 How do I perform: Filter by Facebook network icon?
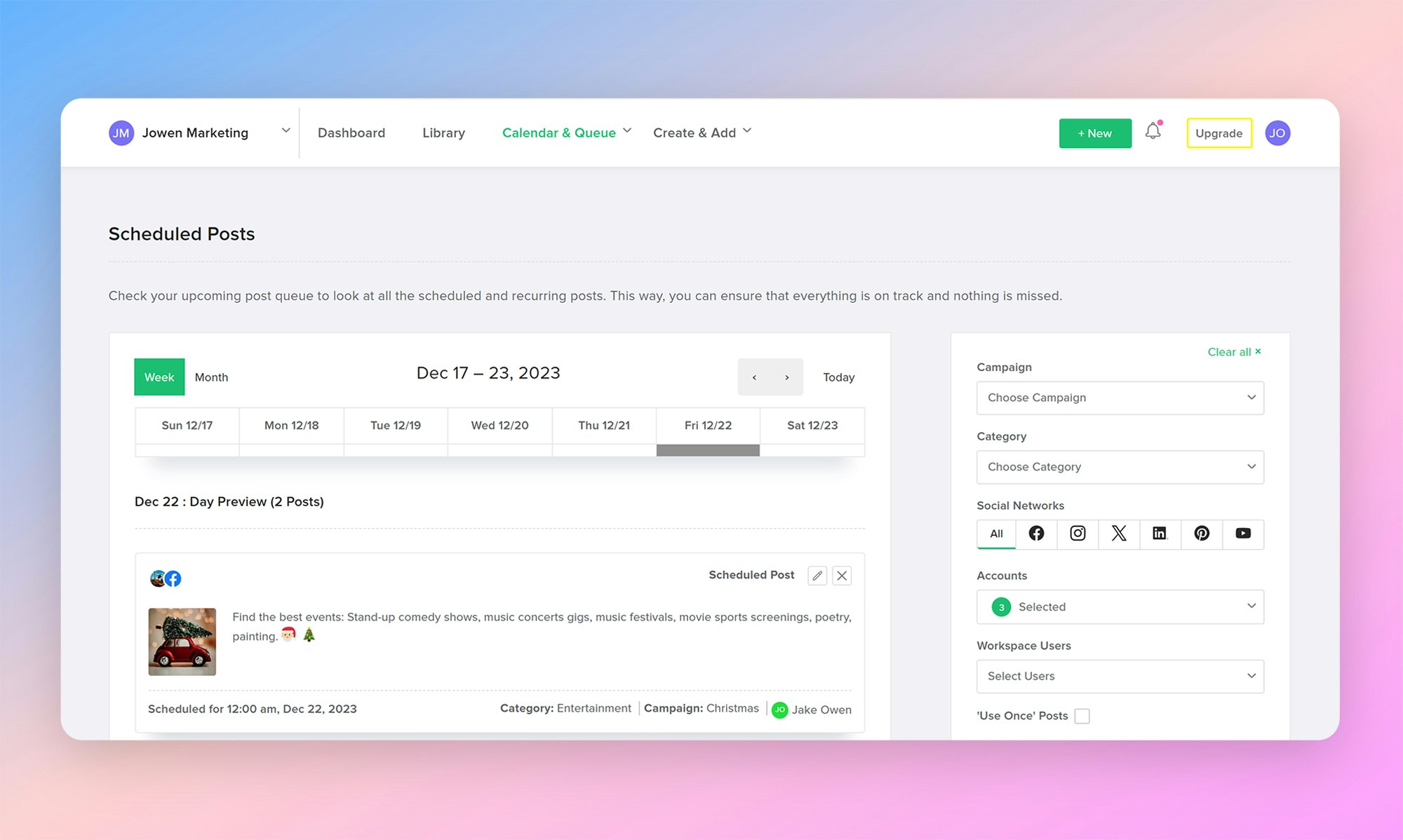pyautogui.click(x=1036, y=534)
